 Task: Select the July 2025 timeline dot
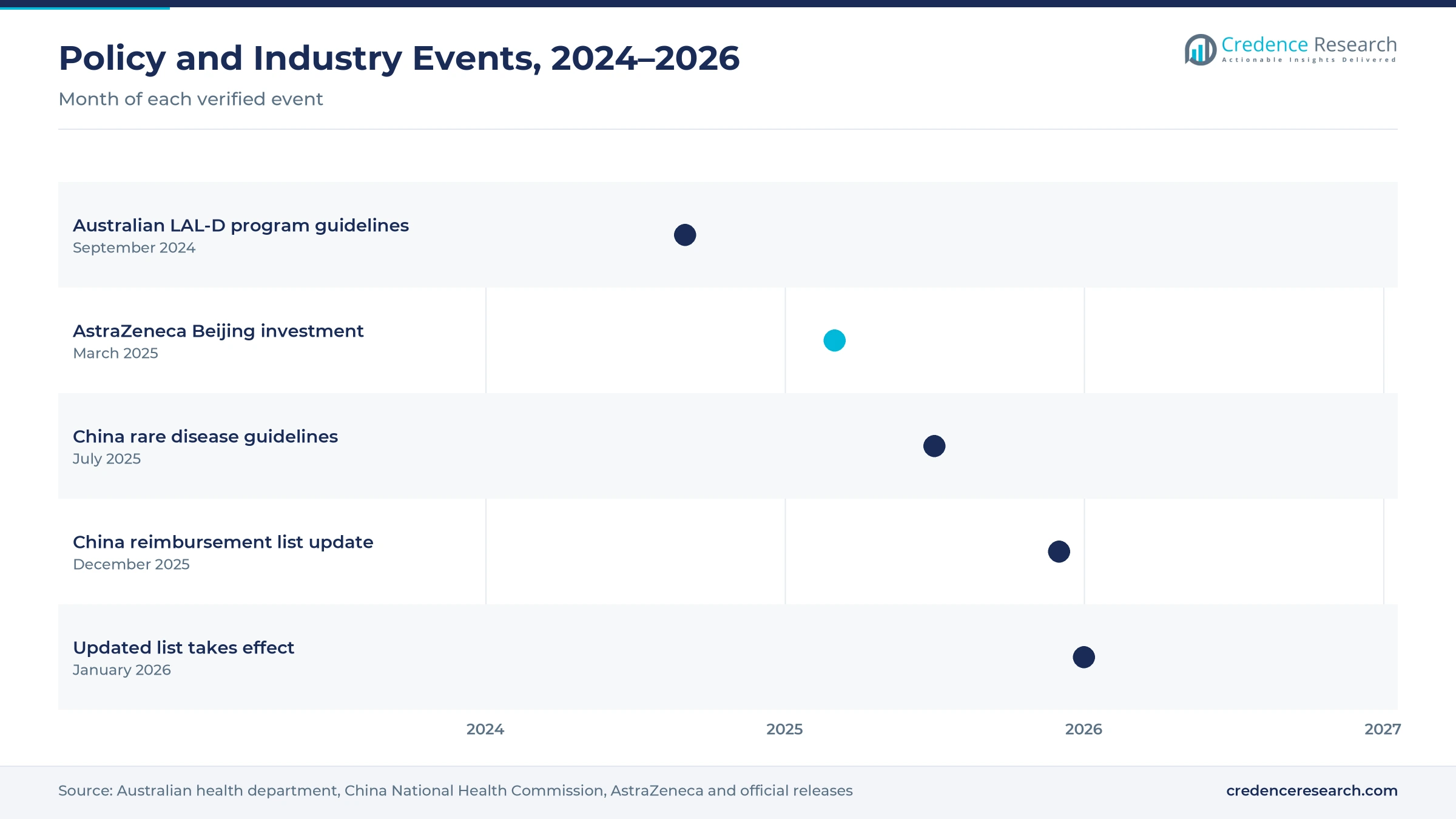pyautogui.click(x=934, y=446)
